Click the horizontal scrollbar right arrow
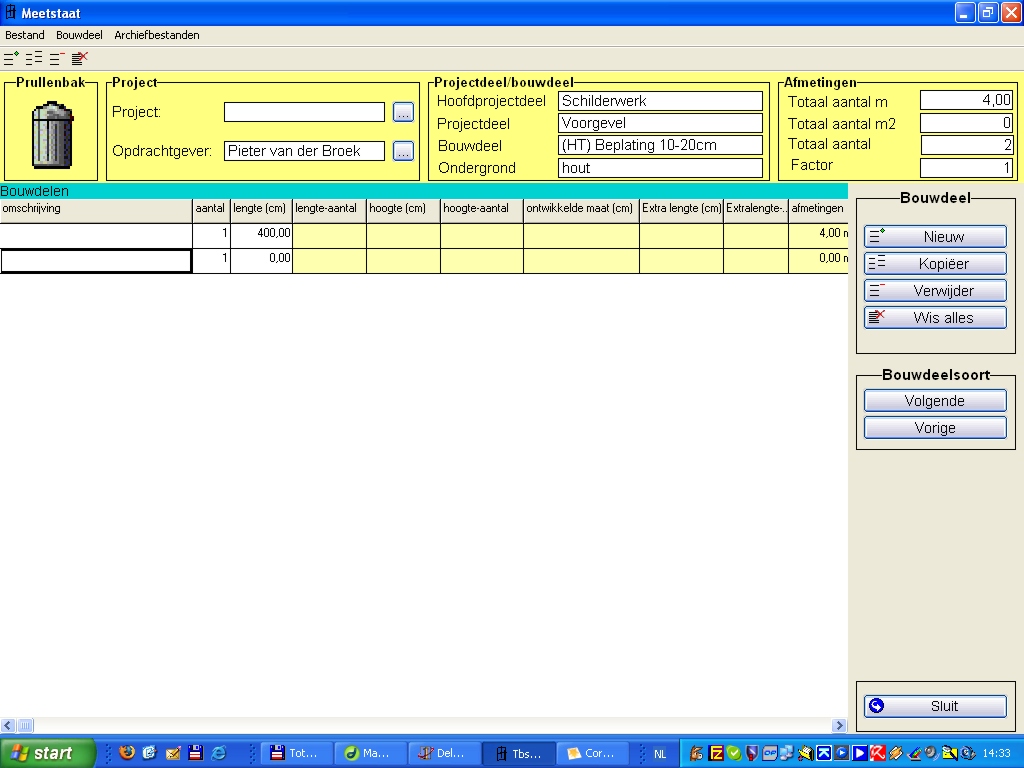 840,726
